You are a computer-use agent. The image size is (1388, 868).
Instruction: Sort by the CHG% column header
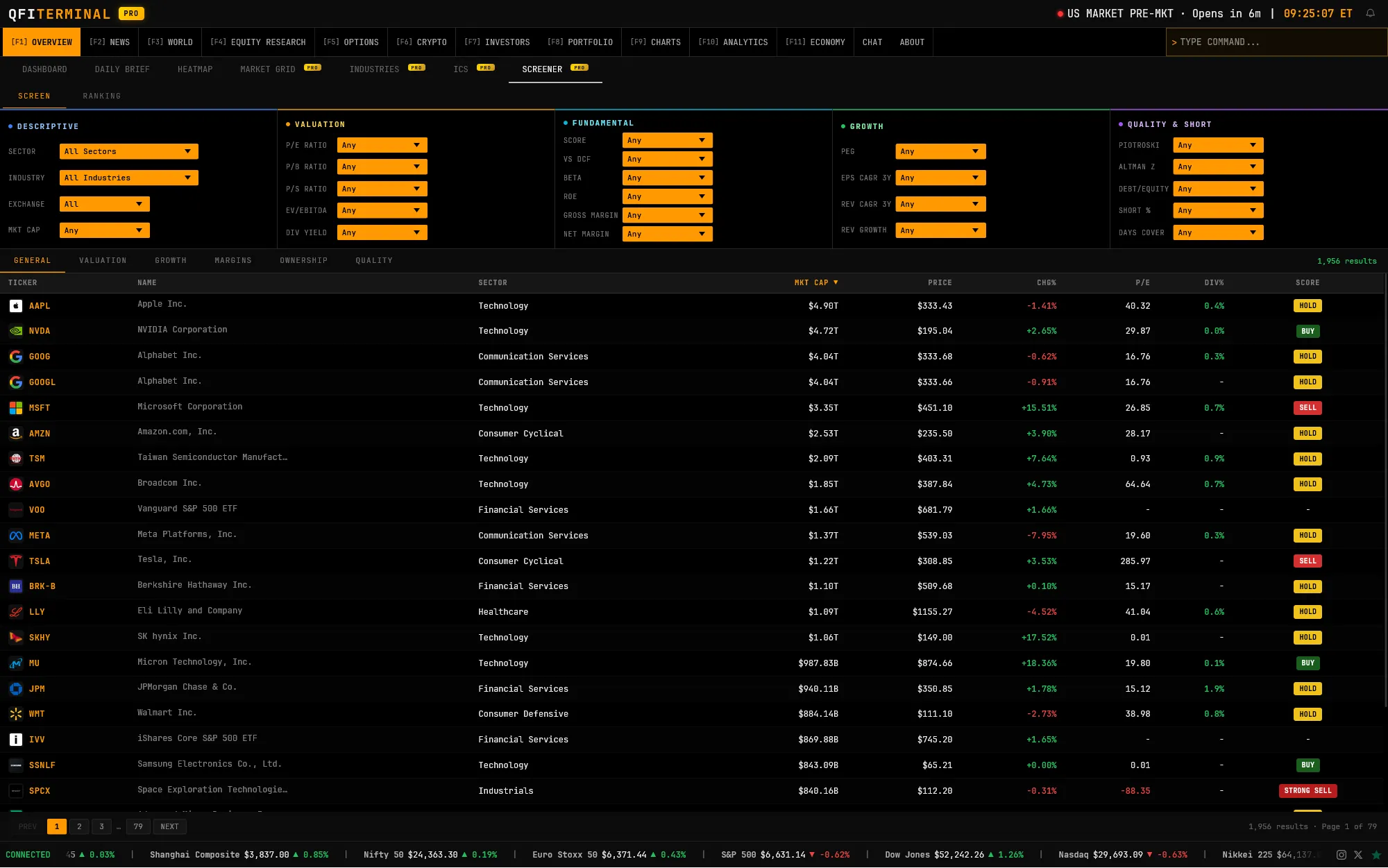point(1047,282)
